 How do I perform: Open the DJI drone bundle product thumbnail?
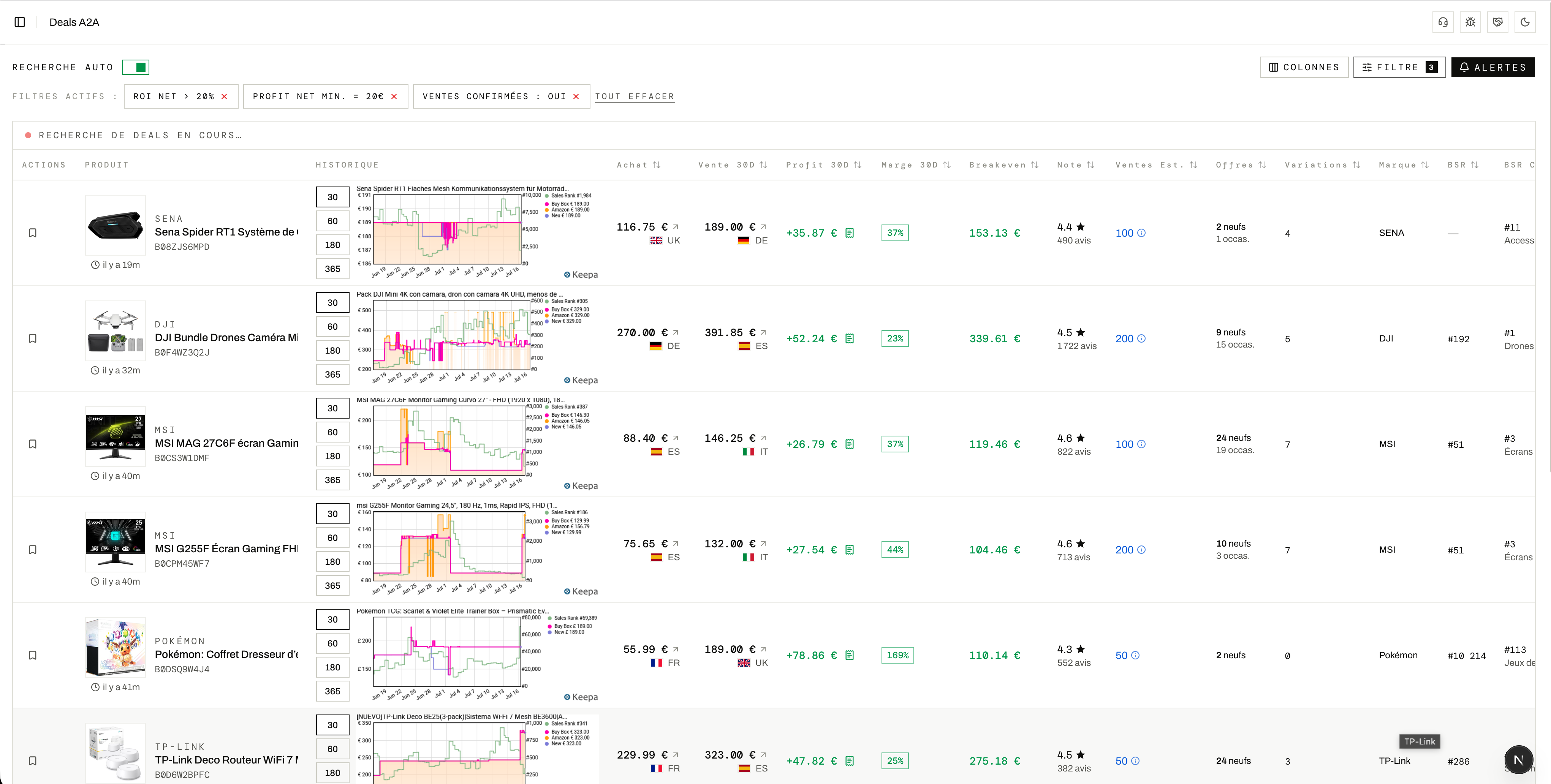point(116,331)
